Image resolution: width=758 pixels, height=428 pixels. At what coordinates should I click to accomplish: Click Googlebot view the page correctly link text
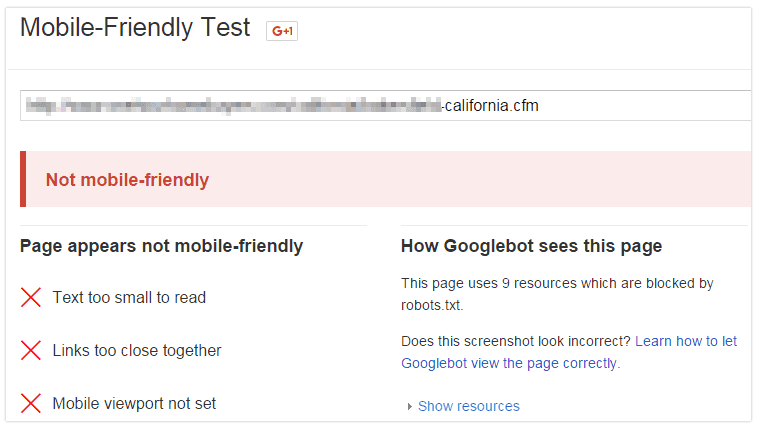(x=510, y=364)
